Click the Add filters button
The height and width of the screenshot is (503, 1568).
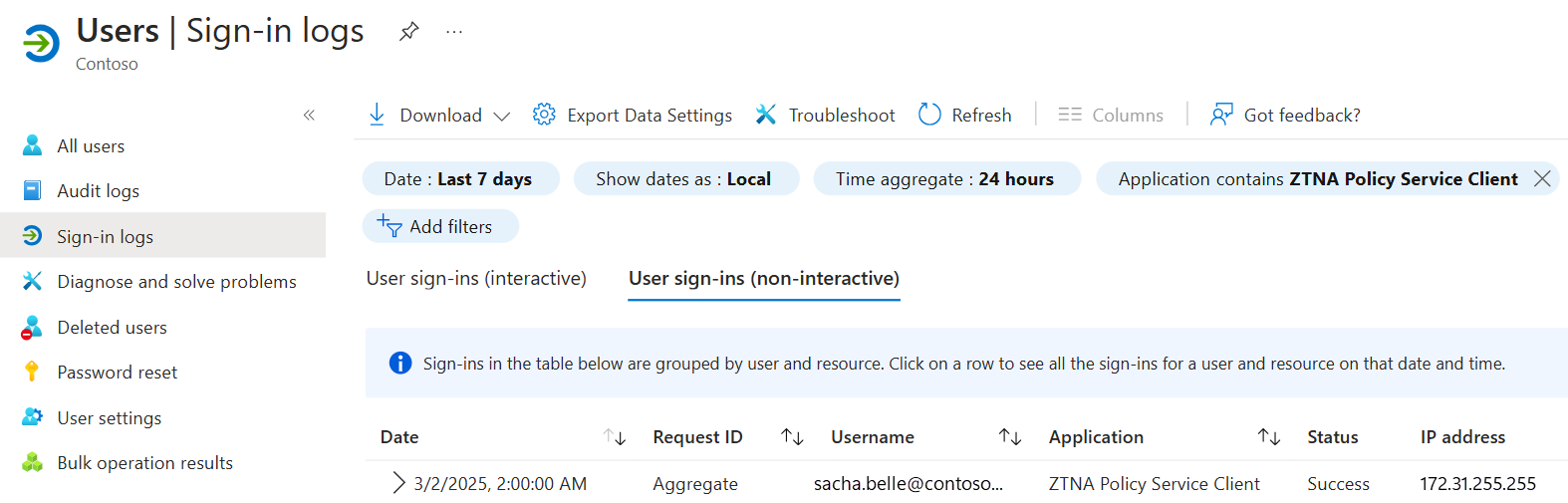tap(440, 227)
